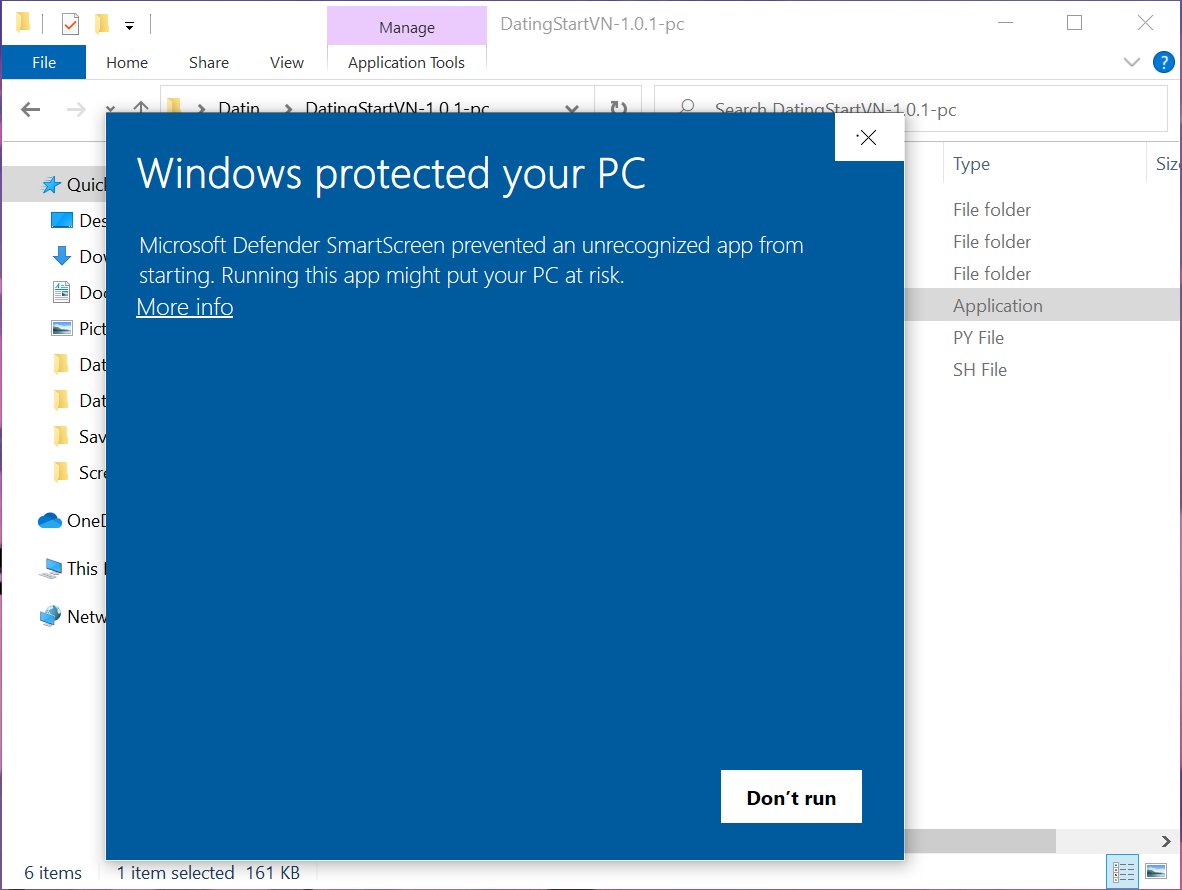Image resolution: width=1182 pixels, height=890 pixels.
Task: Open Documents in navigation pane
Action: (x=79, y=292)
